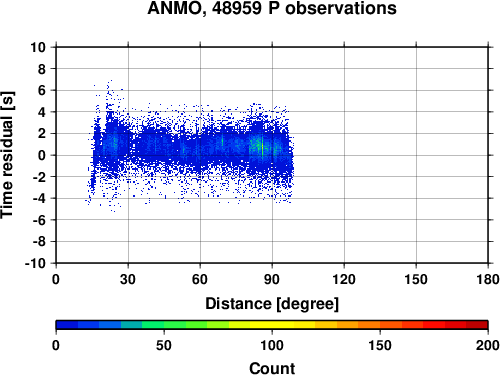Click the x-axis tick label 90
Image resolution: width=500 pixels, height=375 pixels.
pyautogui.click(x=272, y=279)
